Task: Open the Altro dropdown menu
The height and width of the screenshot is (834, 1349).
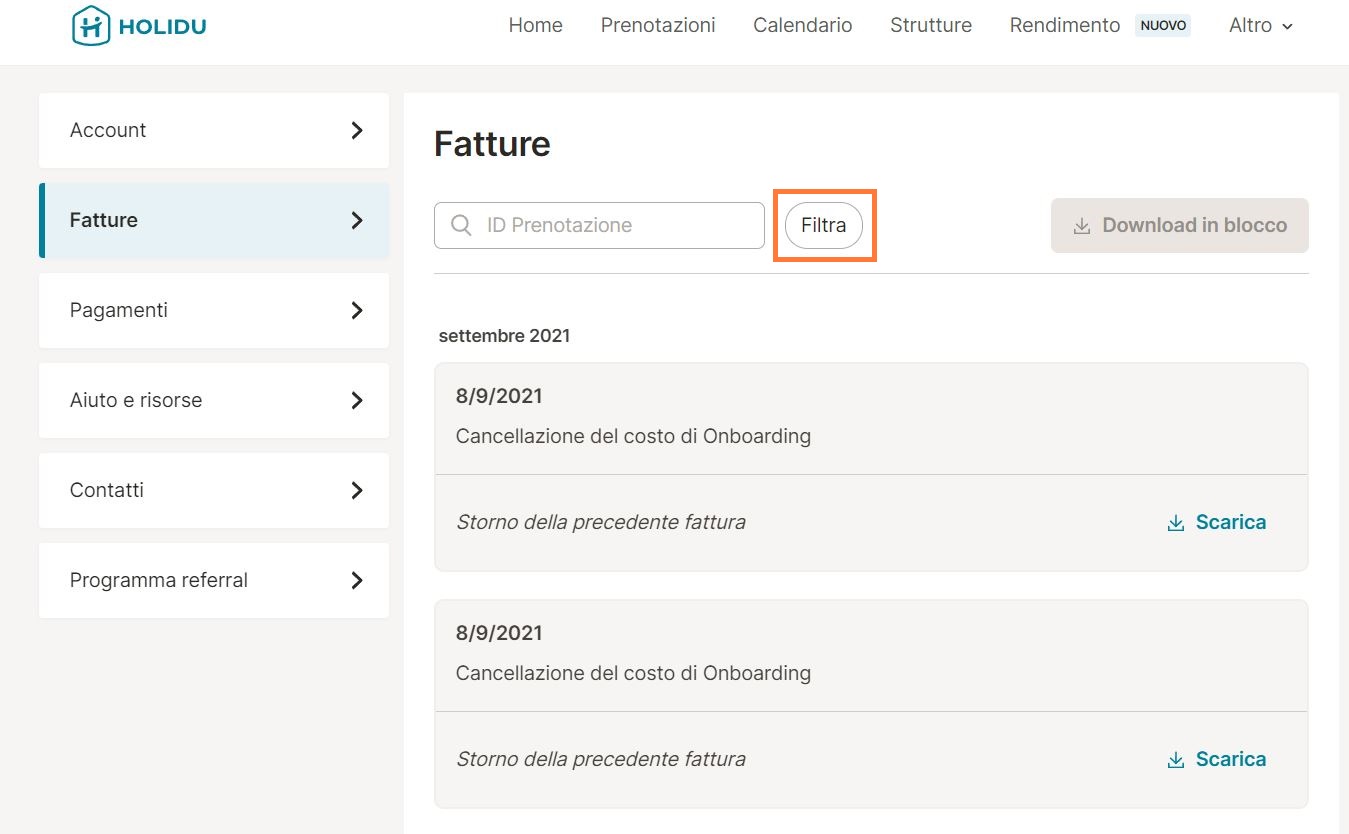Action: coord(1260,26)
